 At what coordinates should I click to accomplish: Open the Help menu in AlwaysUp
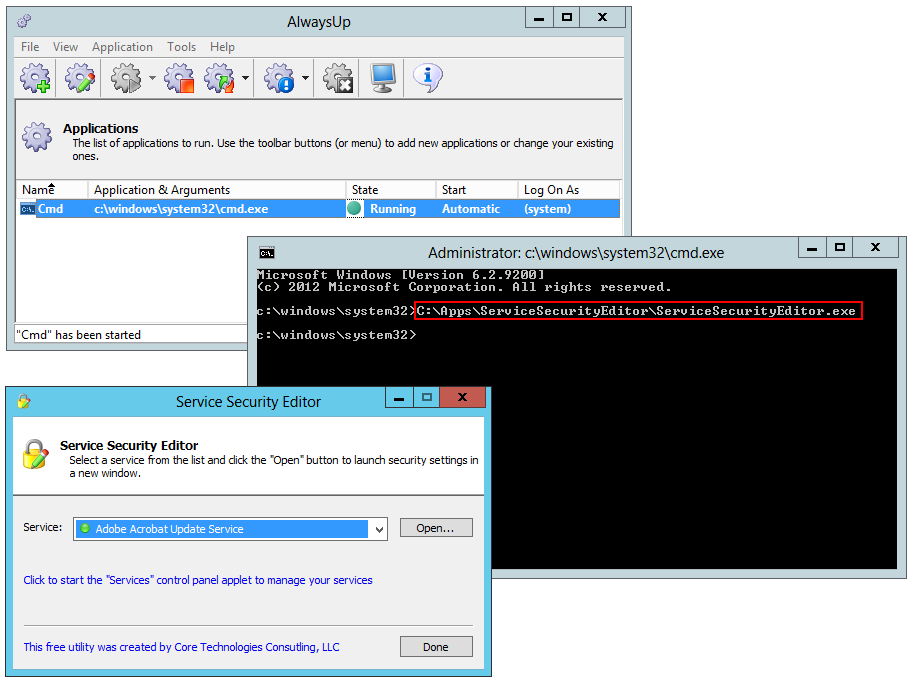click(x=222, y=47)
